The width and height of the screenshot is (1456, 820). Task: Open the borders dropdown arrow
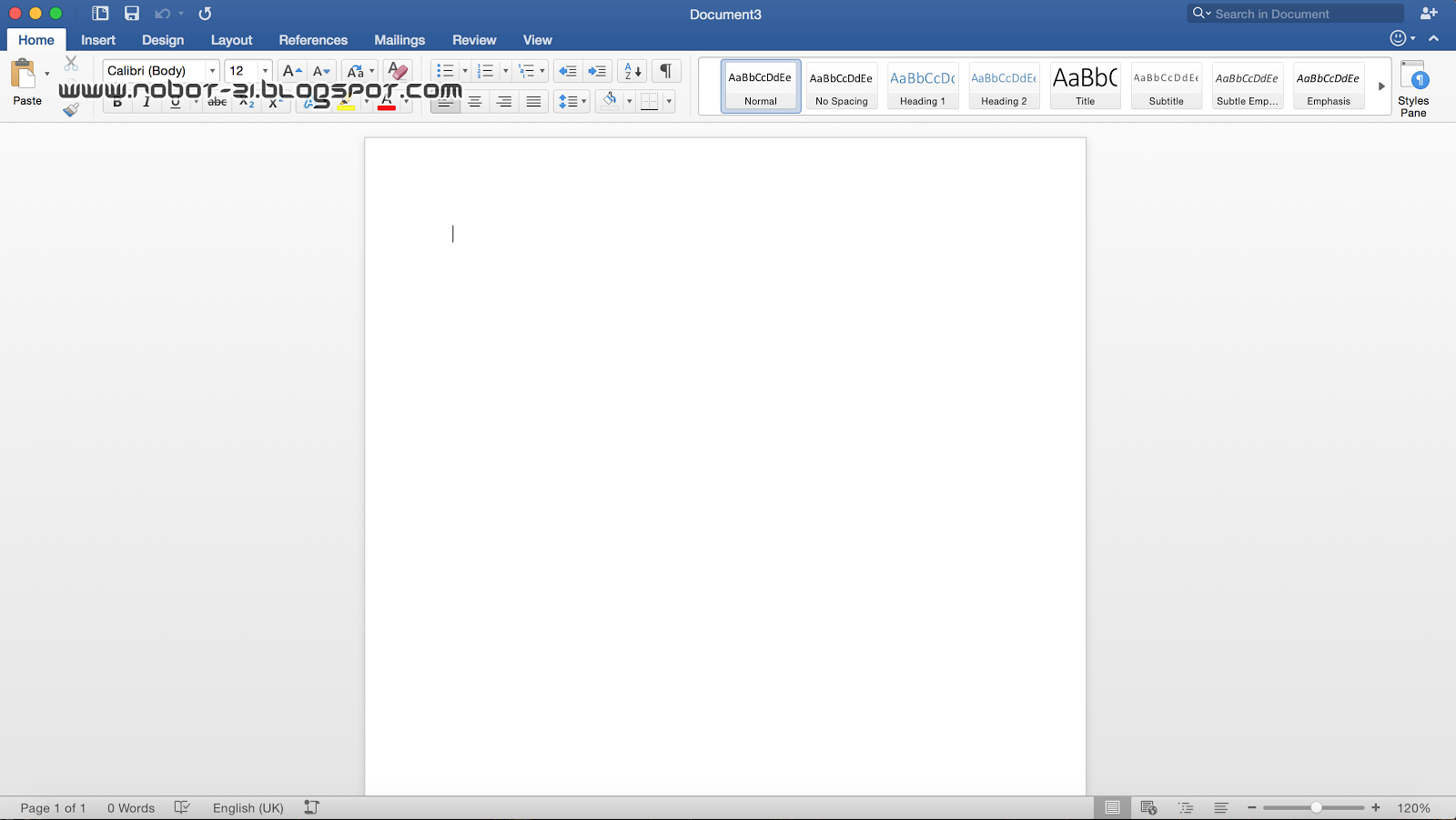pyautogui.click(x=669, y=101)
